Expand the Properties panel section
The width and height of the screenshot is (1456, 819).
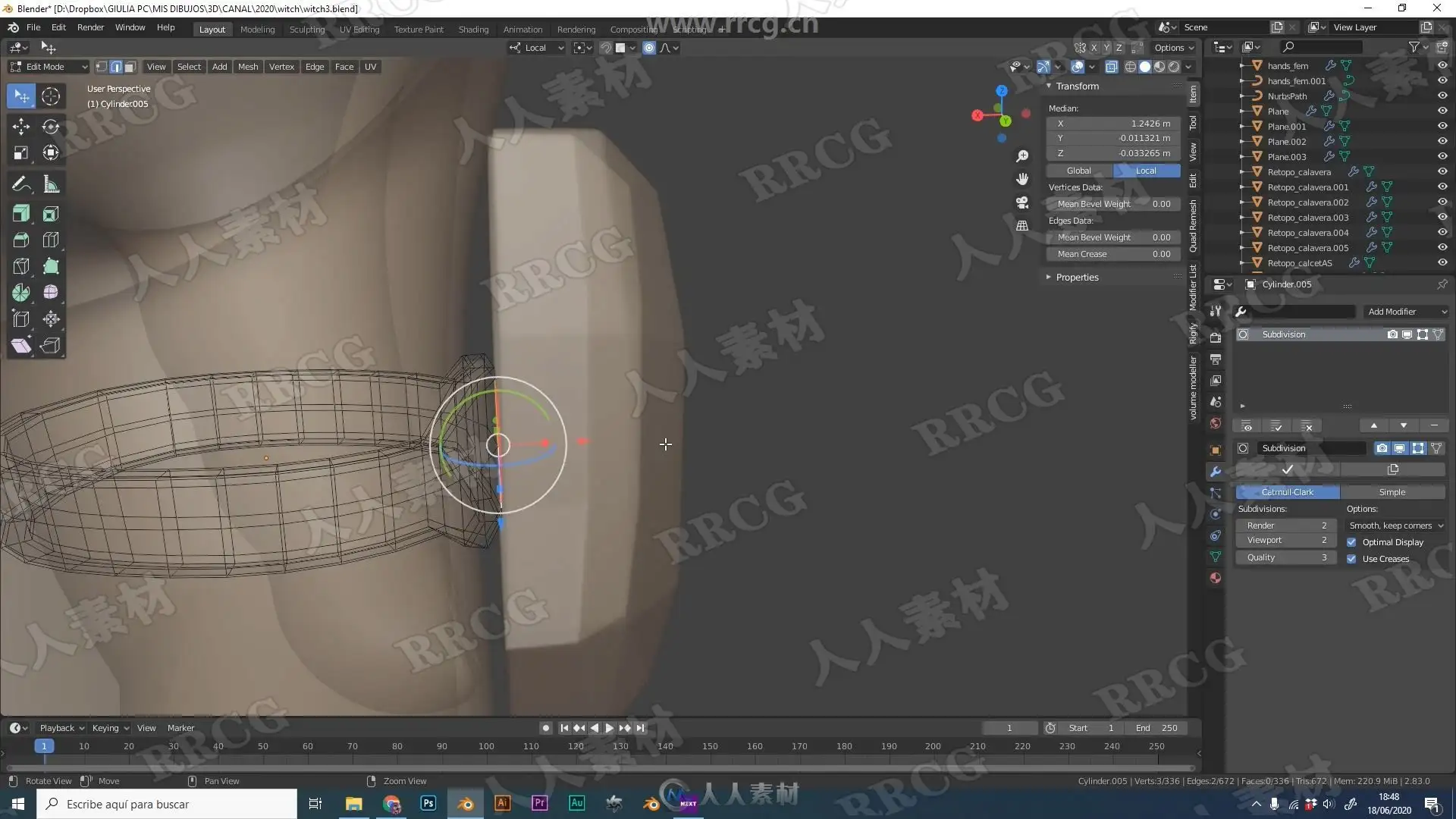[1077, 278]
